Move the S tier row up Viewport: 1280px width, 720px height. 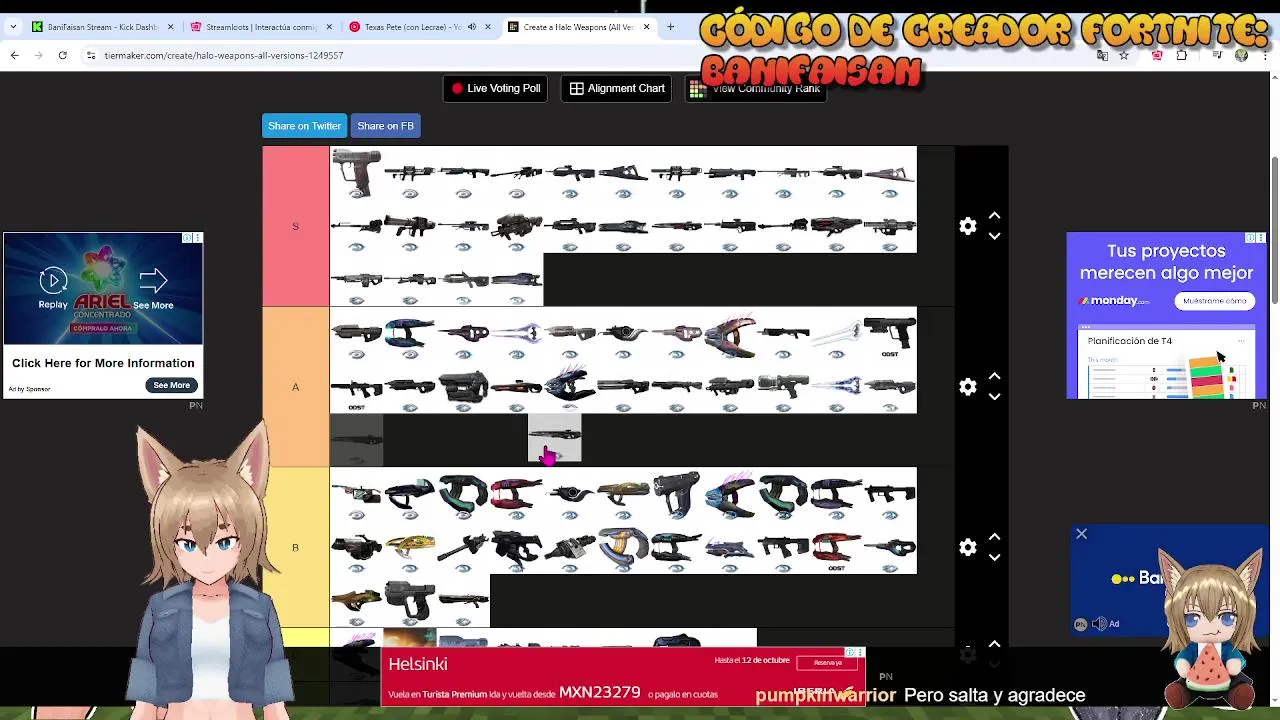pyautogui.click(x=994, y=216)
